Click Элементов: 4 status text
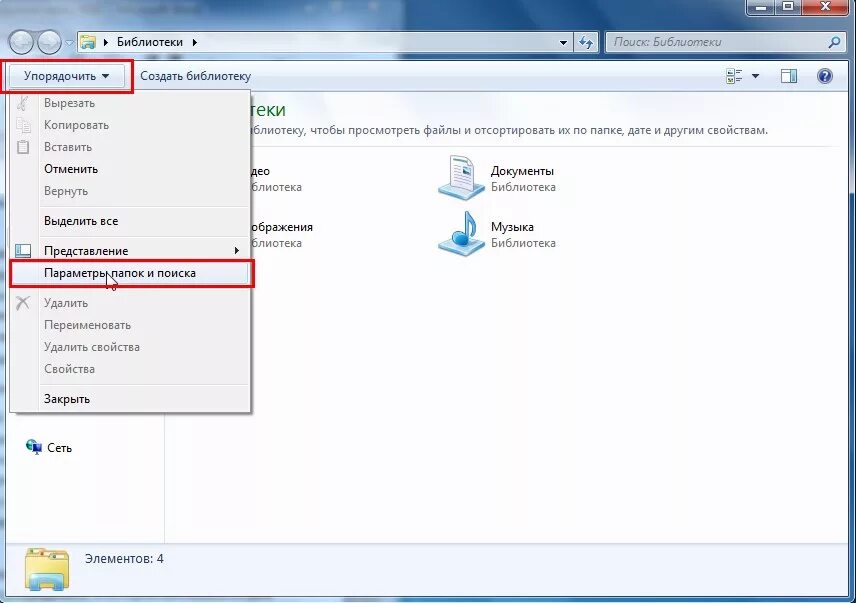 [x=124, y=559]
